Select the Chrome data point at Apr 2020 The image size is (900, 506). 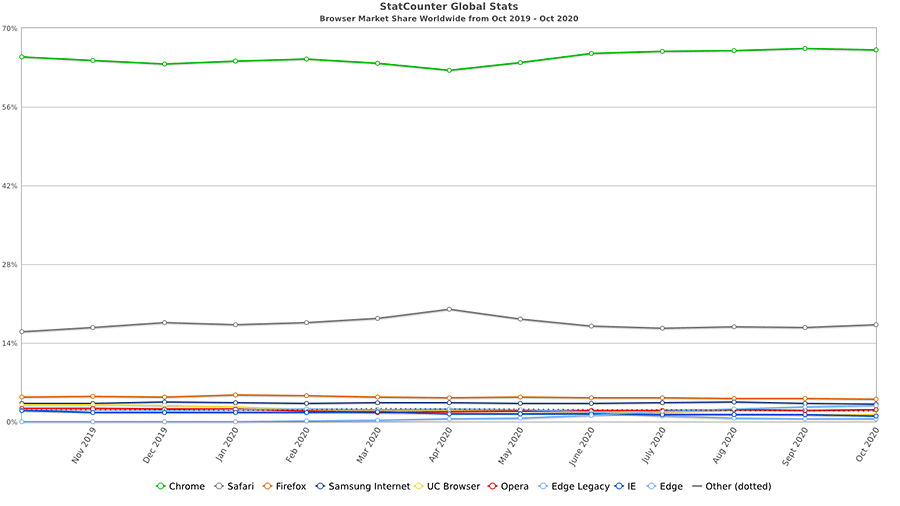coord(449,71)
